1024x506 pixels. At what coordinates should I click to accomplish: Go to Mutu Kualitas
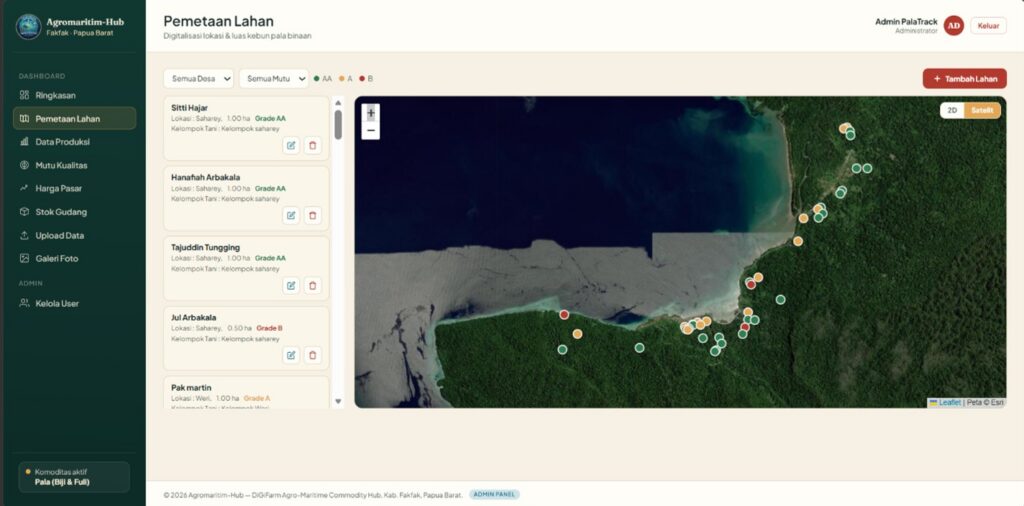(x=74, y=165)
